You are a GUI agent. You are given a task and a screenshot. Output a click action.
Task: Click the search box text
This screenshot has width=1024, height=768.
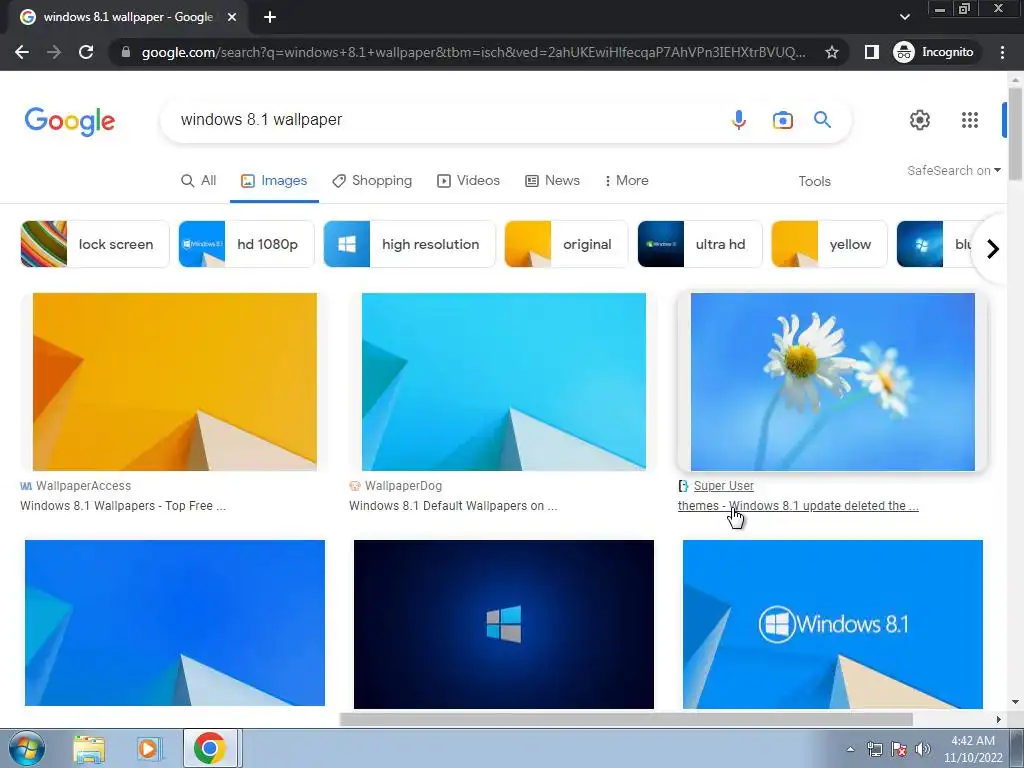pos(261,120)
